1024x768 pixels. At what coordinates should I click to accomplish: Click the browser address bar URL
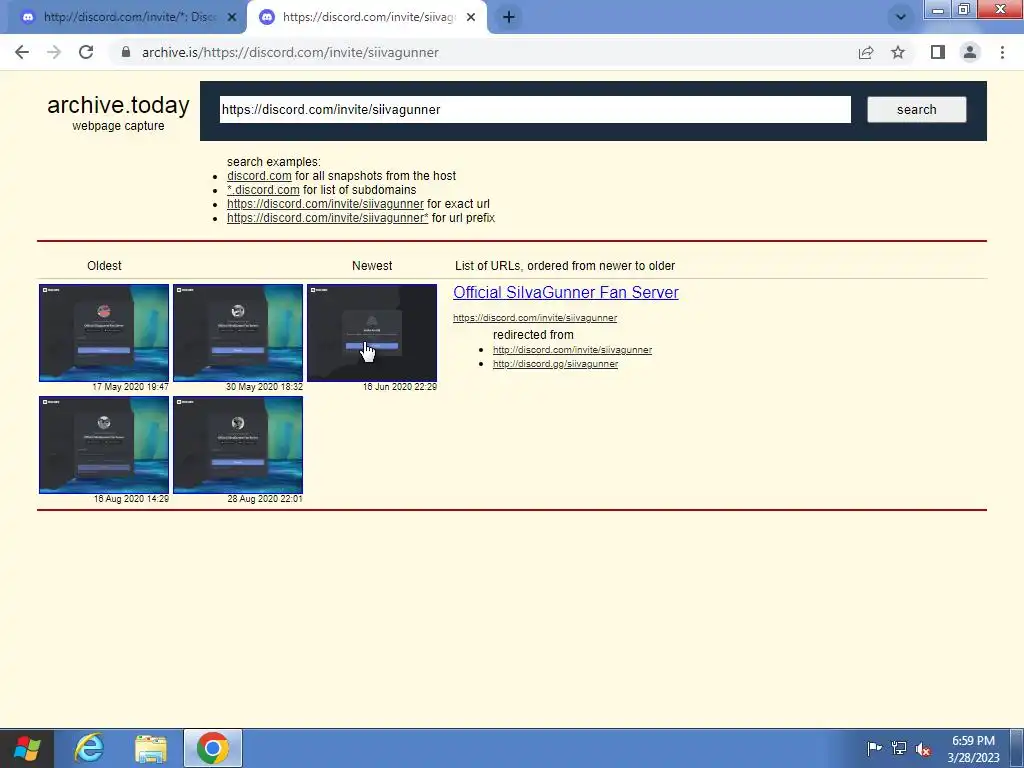tap(290, 52)
